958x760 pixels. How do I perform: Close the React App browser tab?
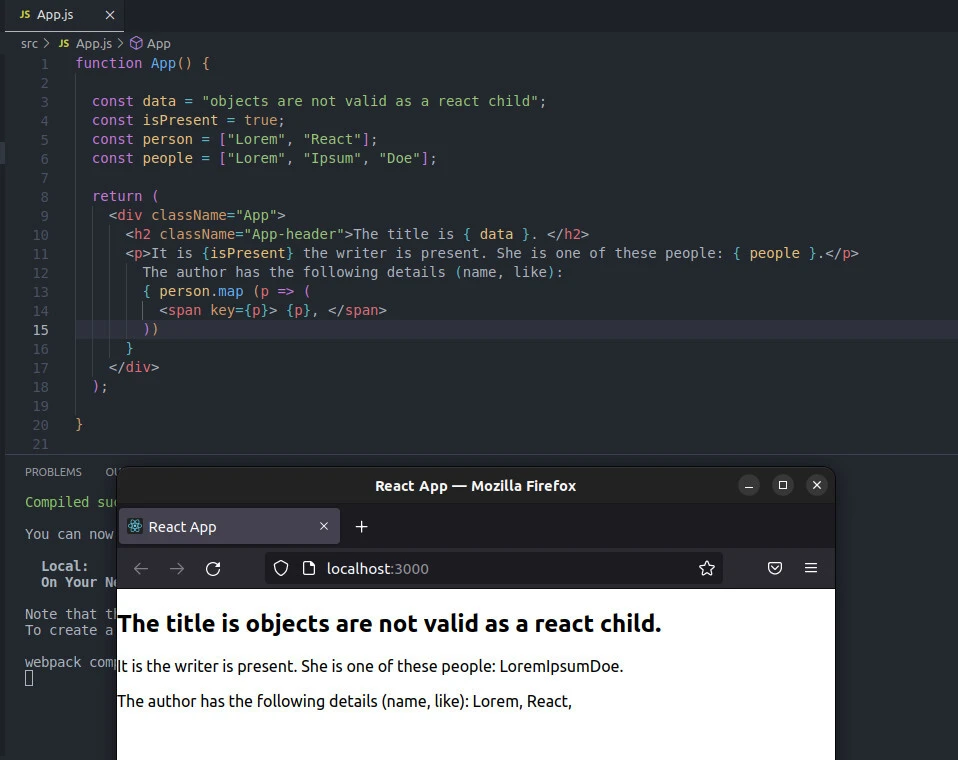[324, 527]
